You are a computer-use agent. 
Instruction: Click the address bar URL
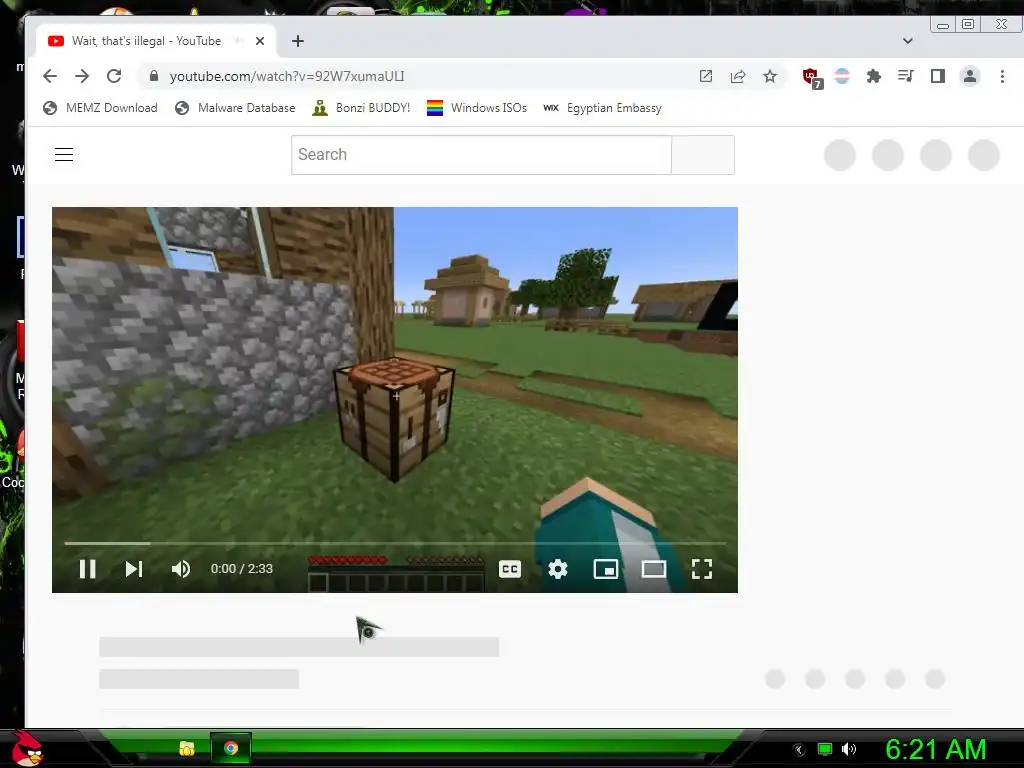[x=287, y=76]
